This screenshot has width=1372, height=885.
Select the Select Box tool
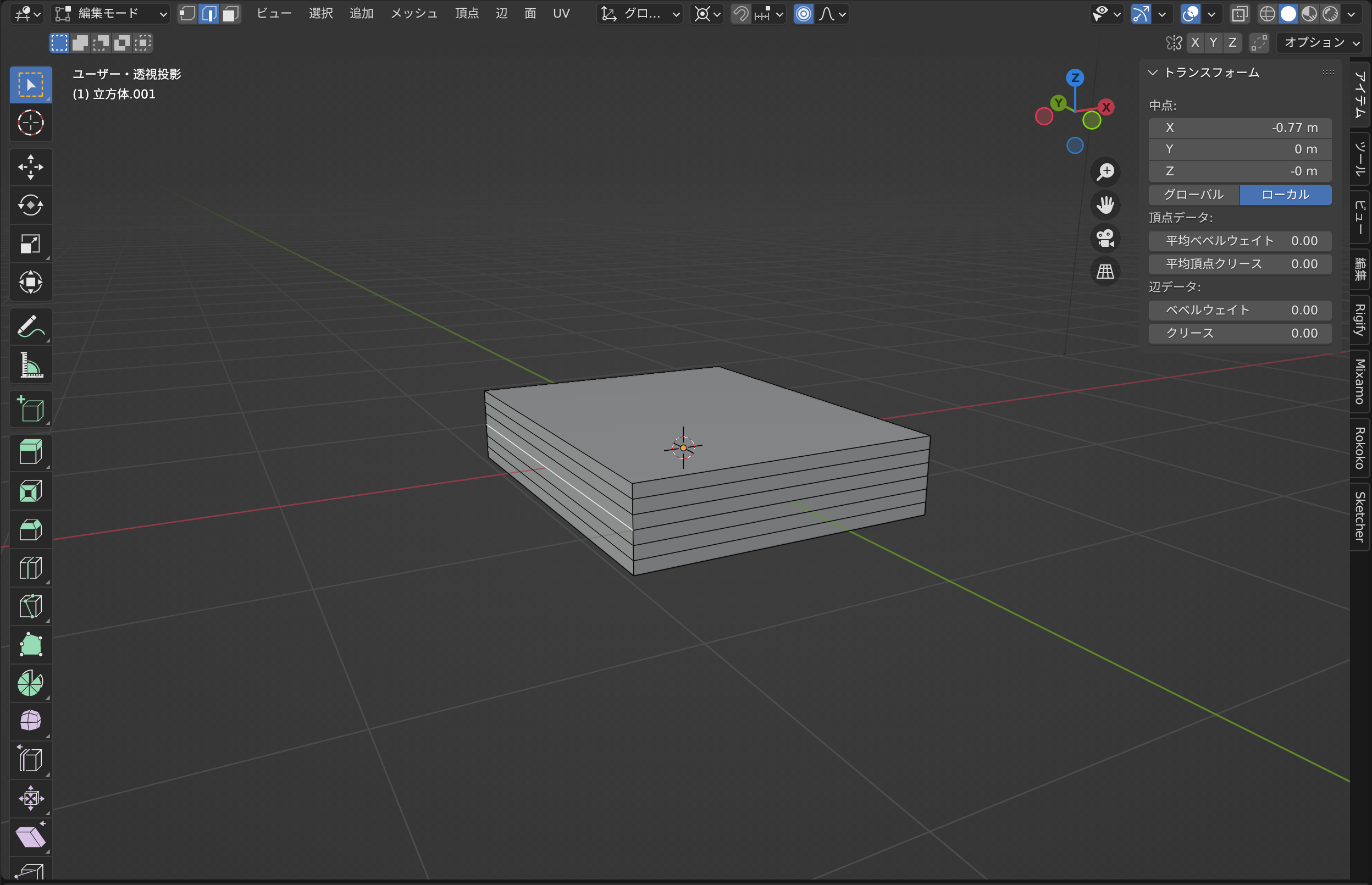[x=31, y=85]
